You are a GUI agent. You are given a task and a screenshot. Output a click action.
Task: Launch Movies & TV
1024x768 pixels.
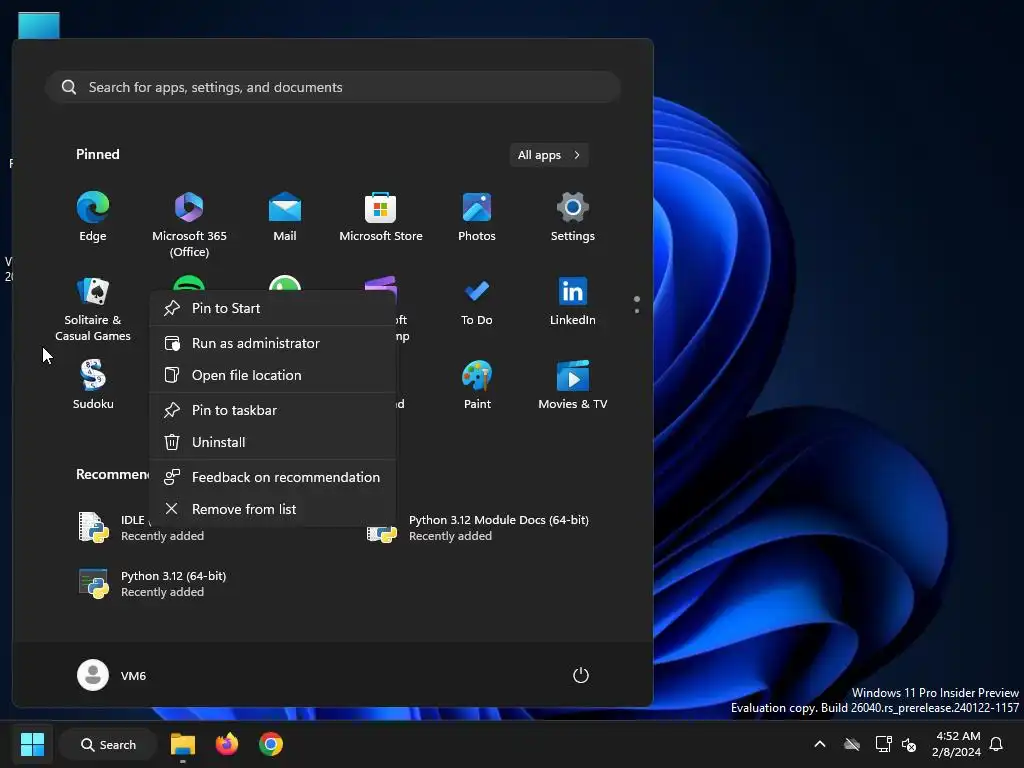tap(573, 385)
